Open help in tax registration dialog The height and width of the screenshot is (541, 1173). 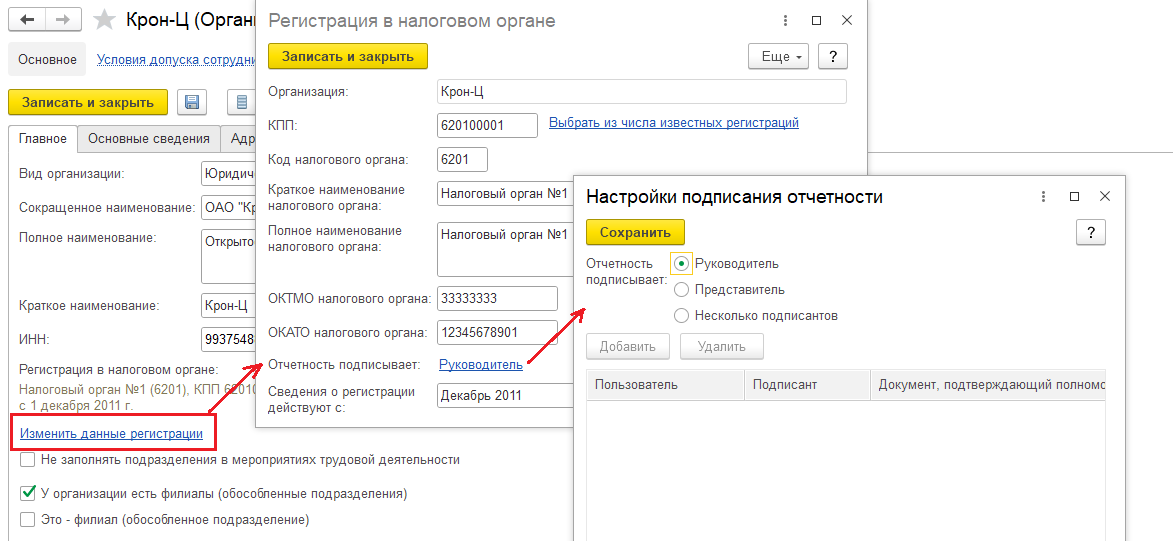[833, 57]
